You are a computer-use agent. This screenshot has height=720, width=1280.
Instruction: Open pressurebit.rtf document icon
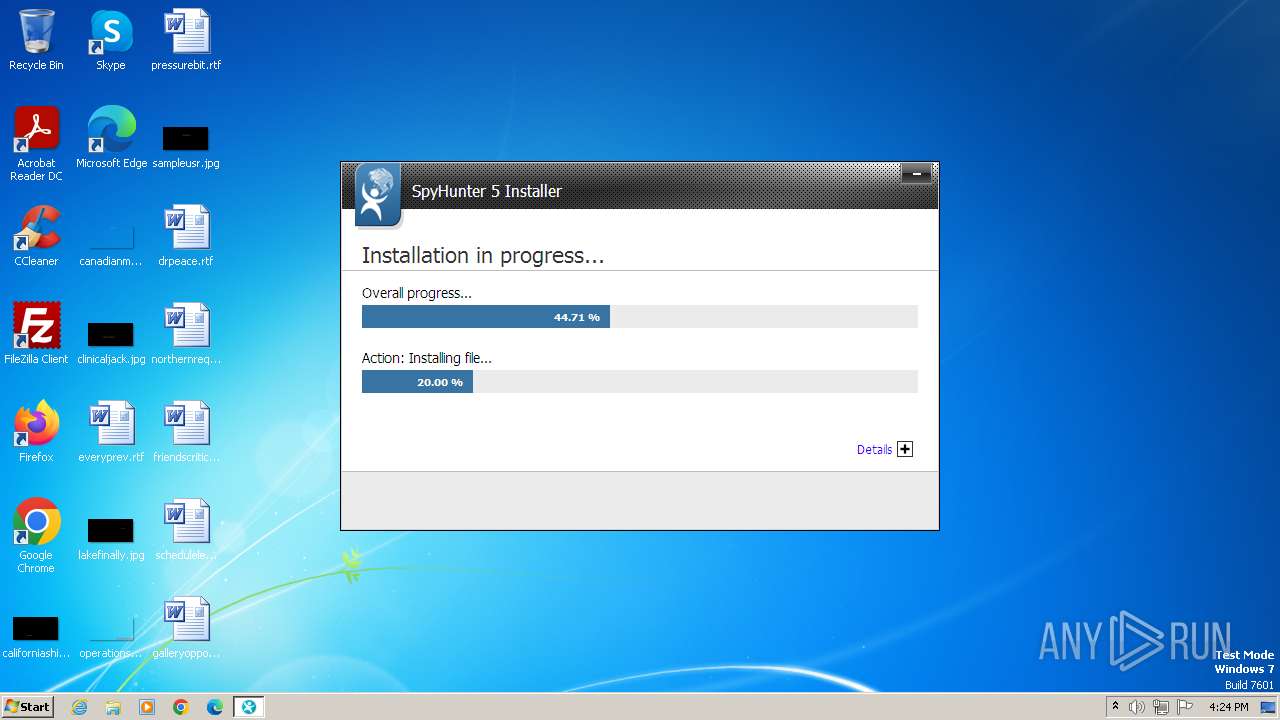(186, 40)
